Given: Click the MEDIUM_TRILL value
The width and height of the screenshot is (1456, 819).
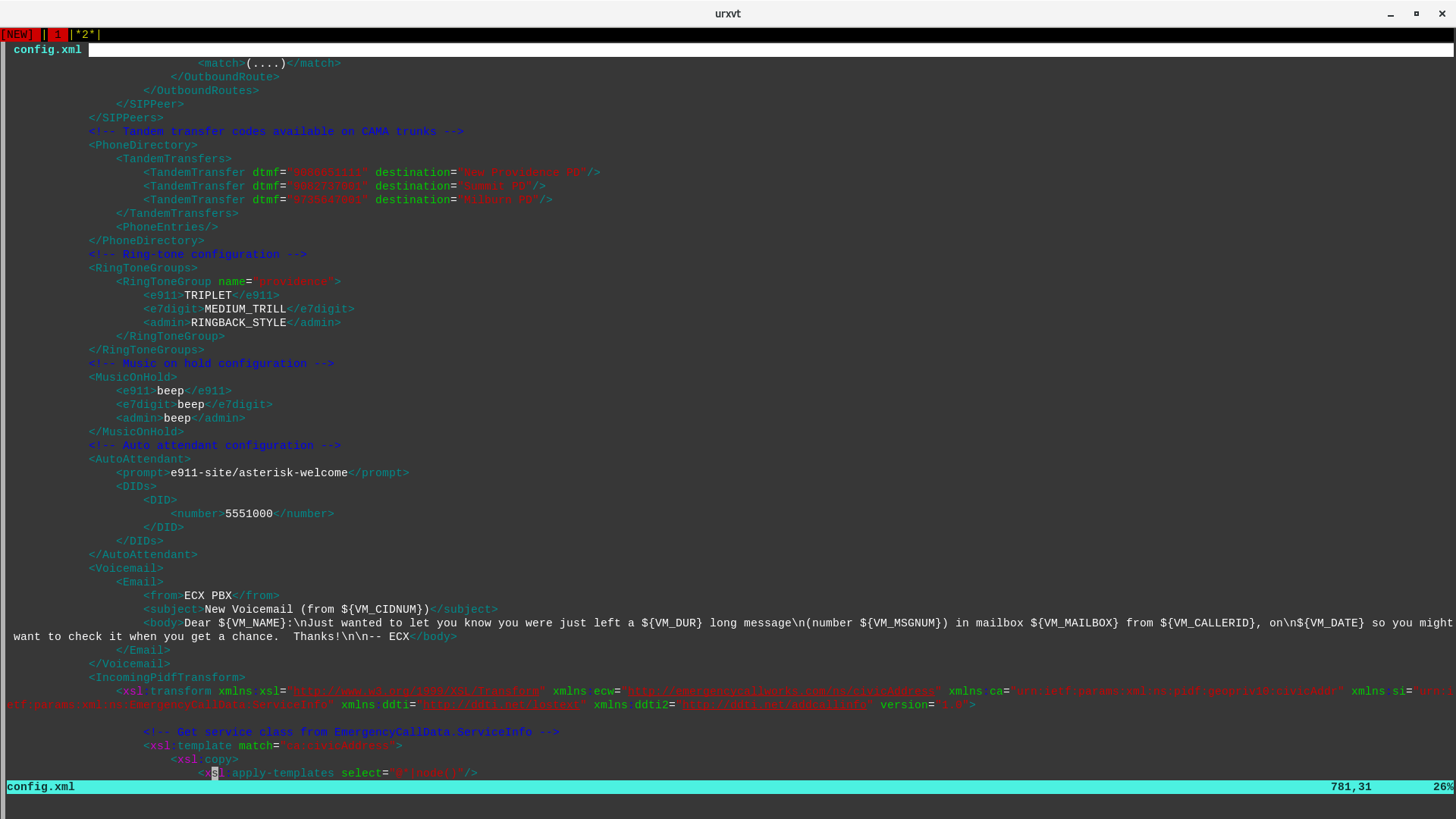Looking at the screenshot, I should (x=246, y=309).
